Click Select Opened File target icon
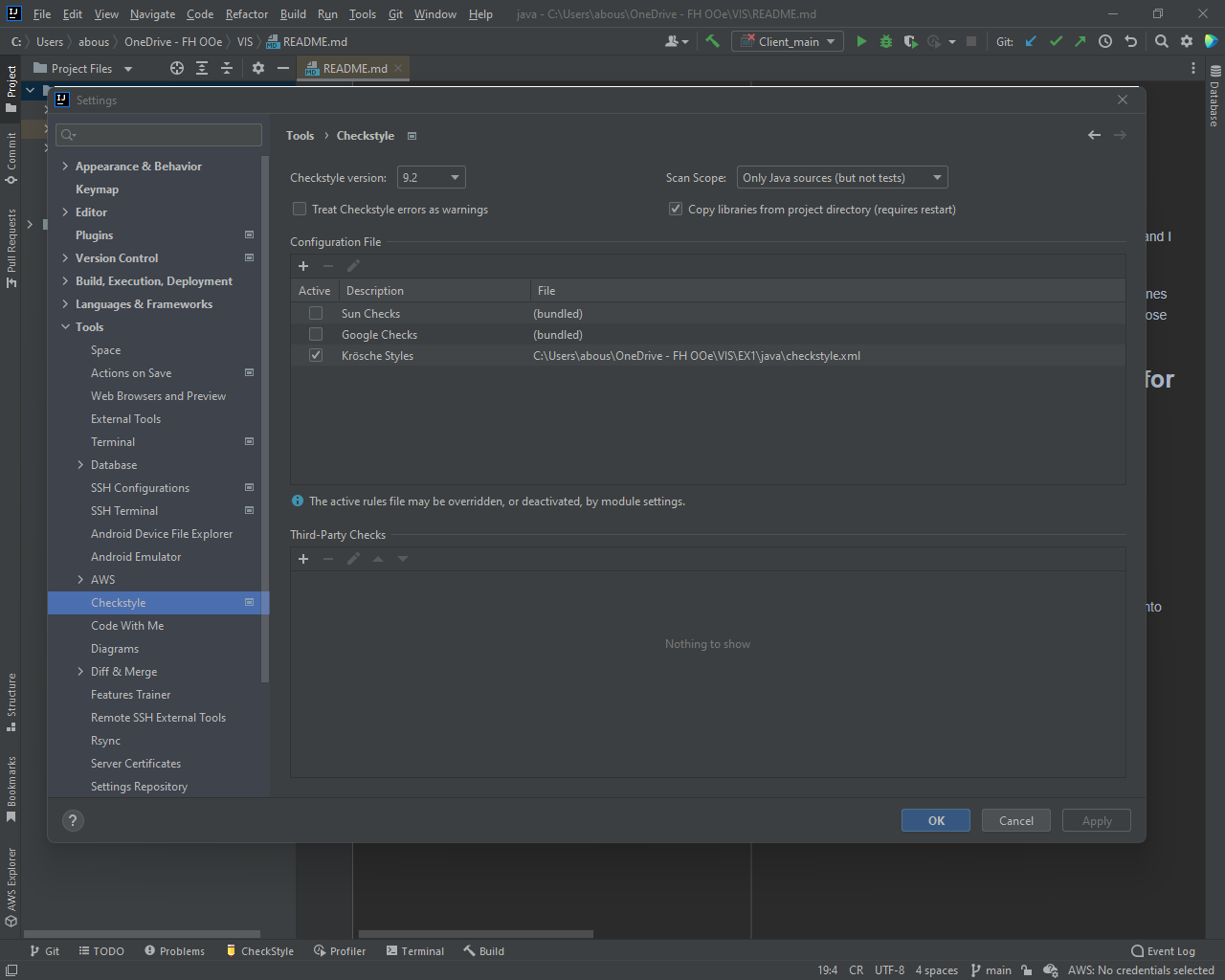Image resolution: width=1225 pixels, height=980 pixels. point(177,68)
